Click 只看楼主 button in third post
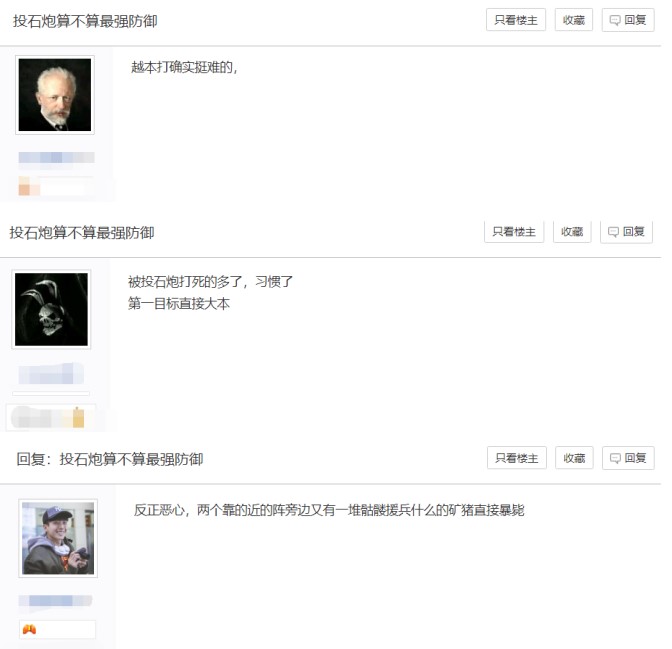The height and width of the screenshot is (649, 672). coord(516,458)
